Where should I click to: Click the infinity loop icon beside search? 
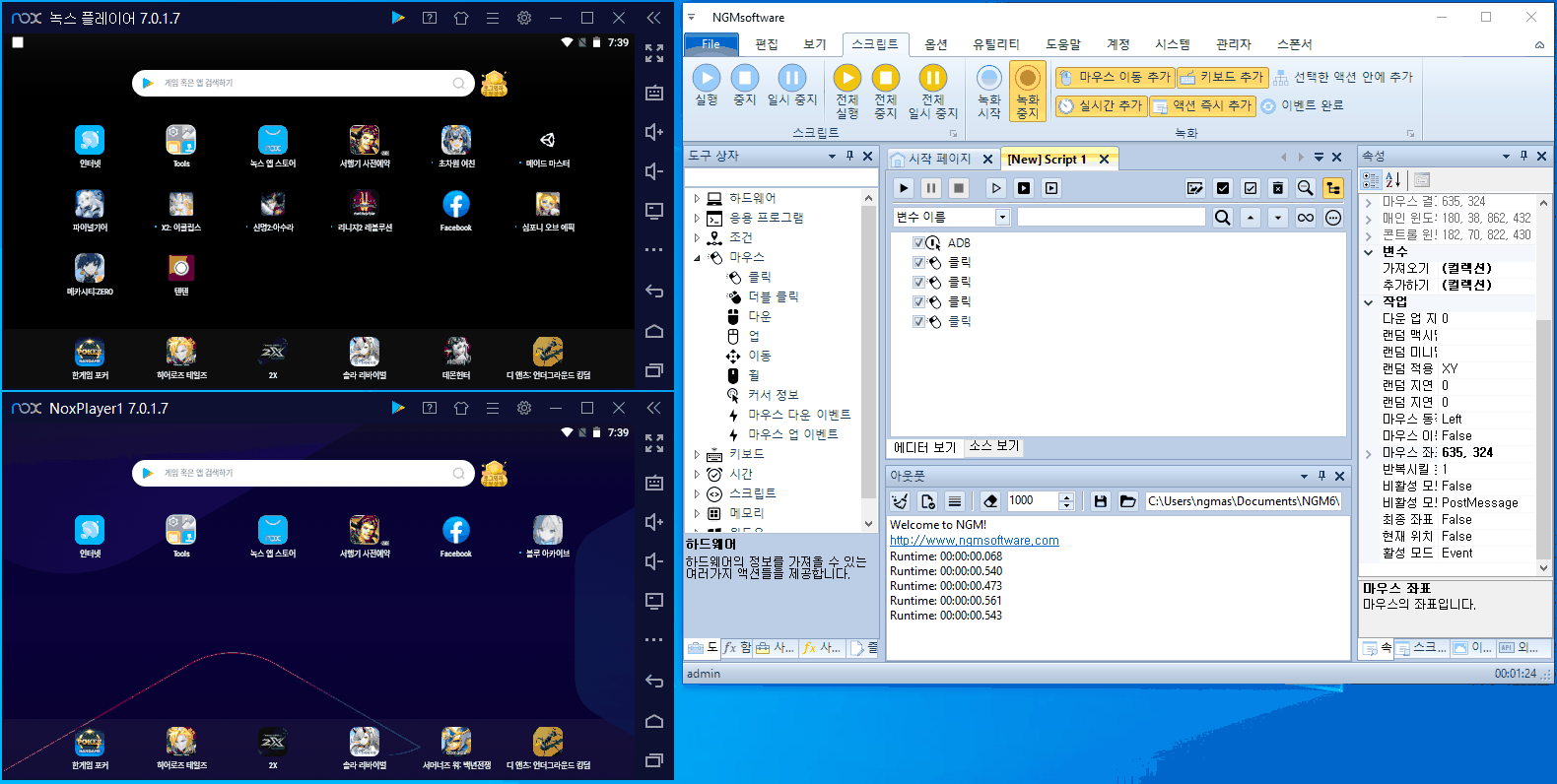1306,218
